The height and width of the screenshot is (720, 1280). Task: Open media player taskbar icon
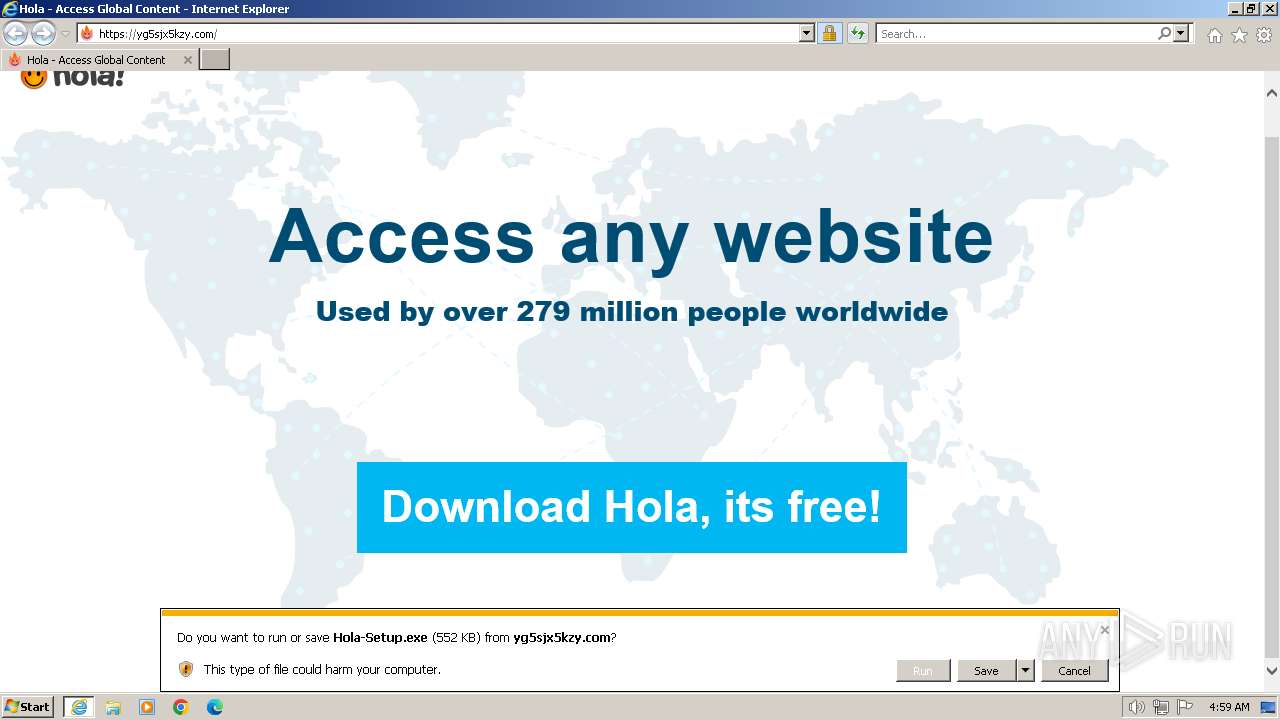(147, 707)
